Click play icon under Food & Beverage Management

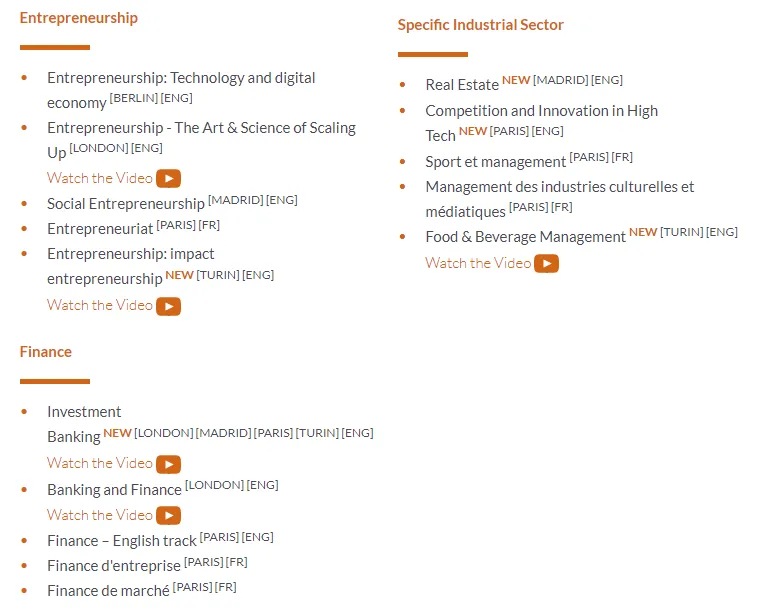click(546, 264)
